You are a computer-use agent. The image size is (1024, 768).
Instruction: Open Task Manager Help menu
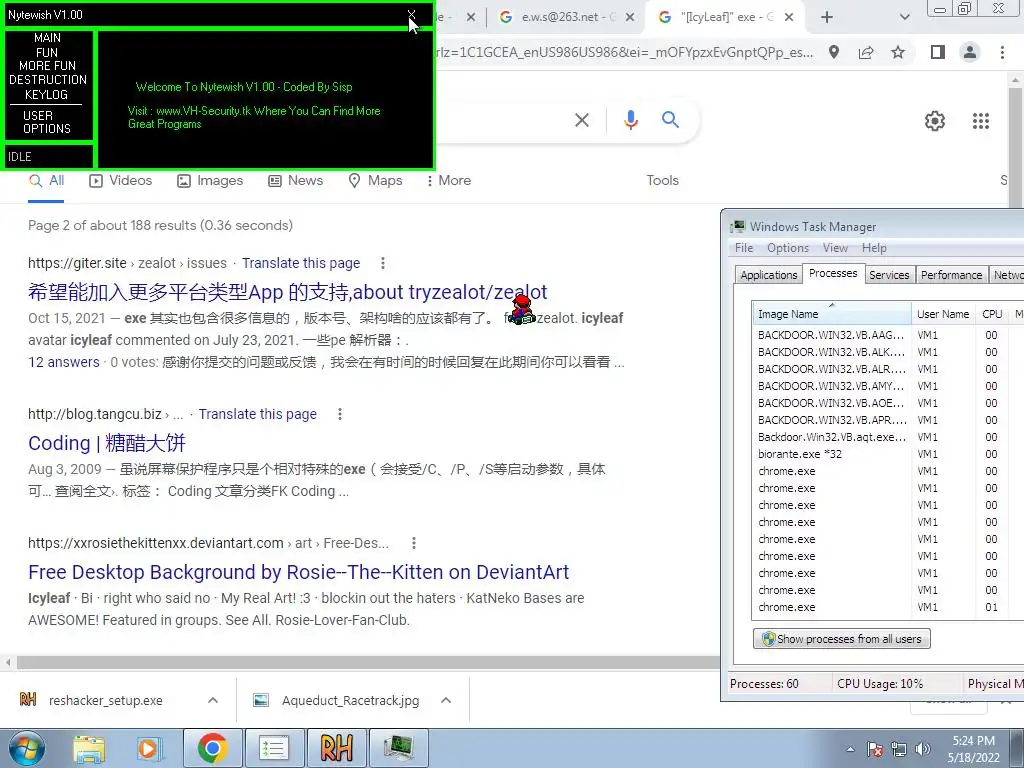click(x=874, y=248)
